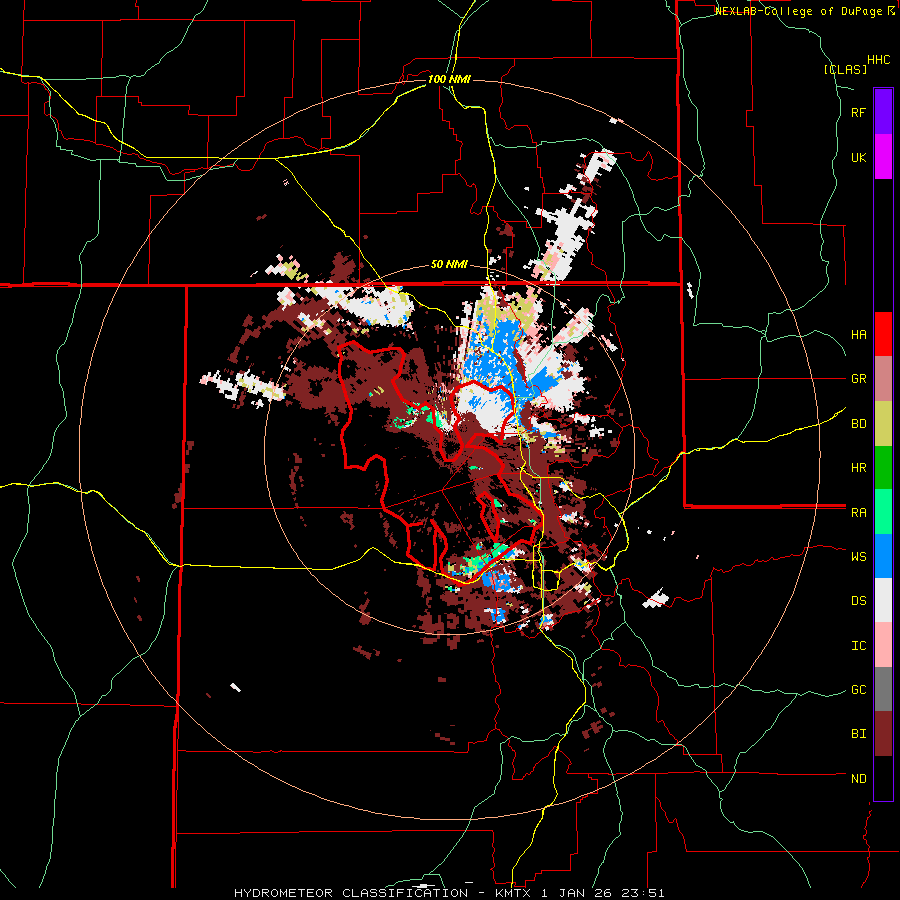This screenshot has width=900, height=900.
Task: Click the 50 NMI range ring label
Action: 449,265
